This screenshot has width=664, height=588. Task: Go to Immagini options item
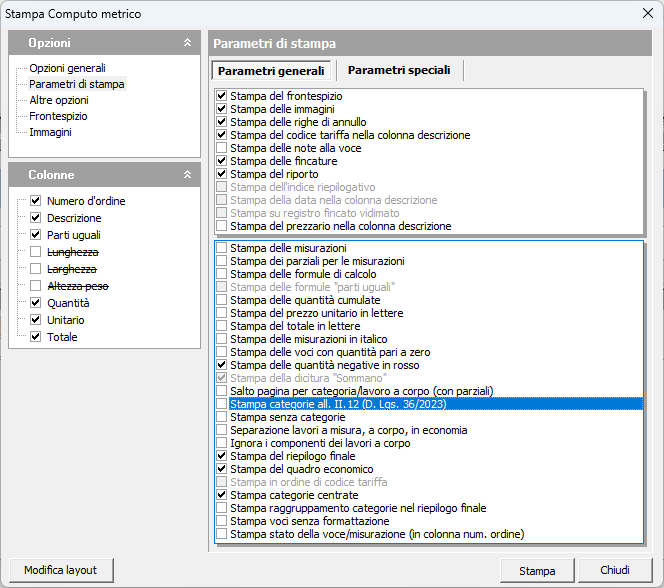(50, 132)
